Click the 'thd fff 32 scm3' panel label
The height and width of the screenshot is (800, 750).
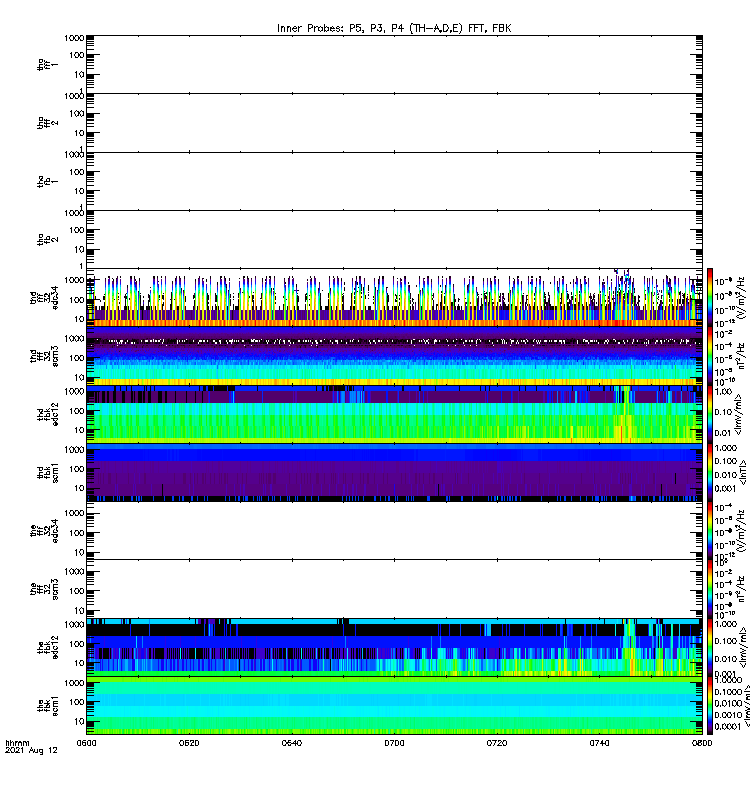coord(44,356)
